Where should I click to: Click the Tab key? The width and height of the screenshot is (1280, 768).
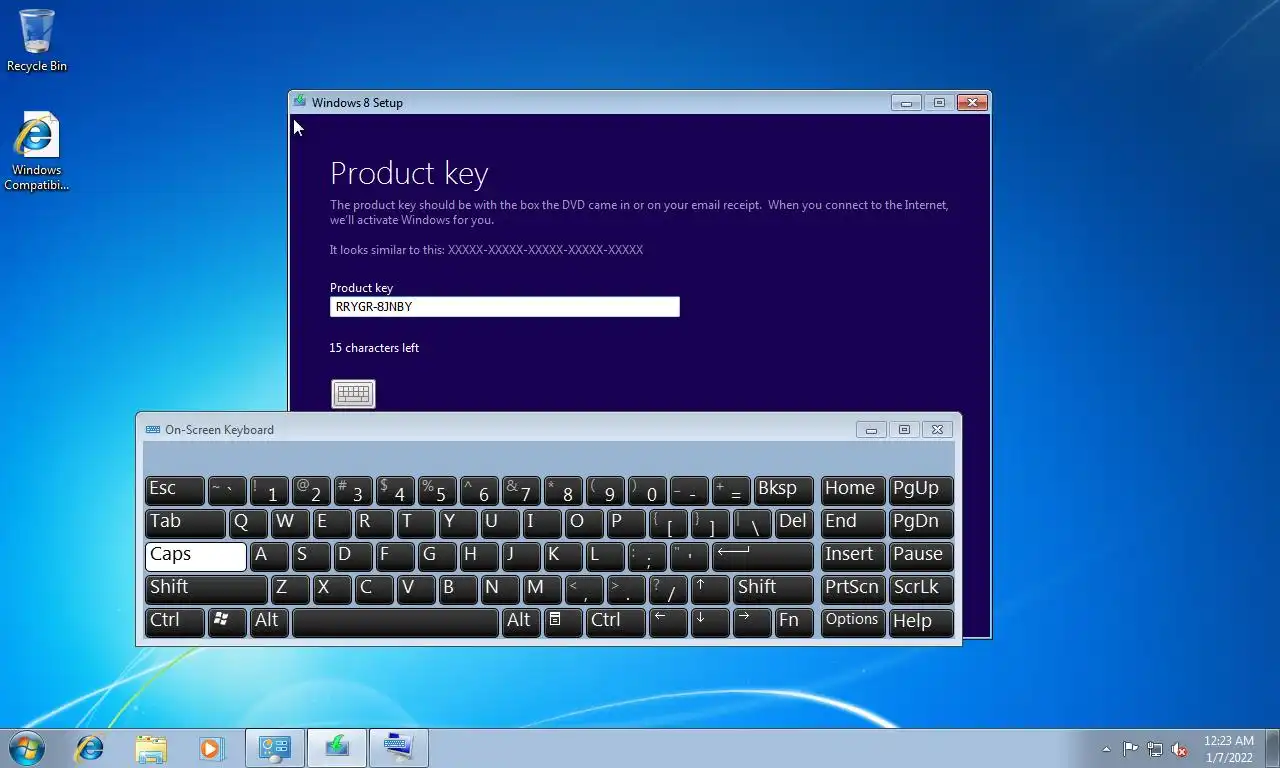185,523
